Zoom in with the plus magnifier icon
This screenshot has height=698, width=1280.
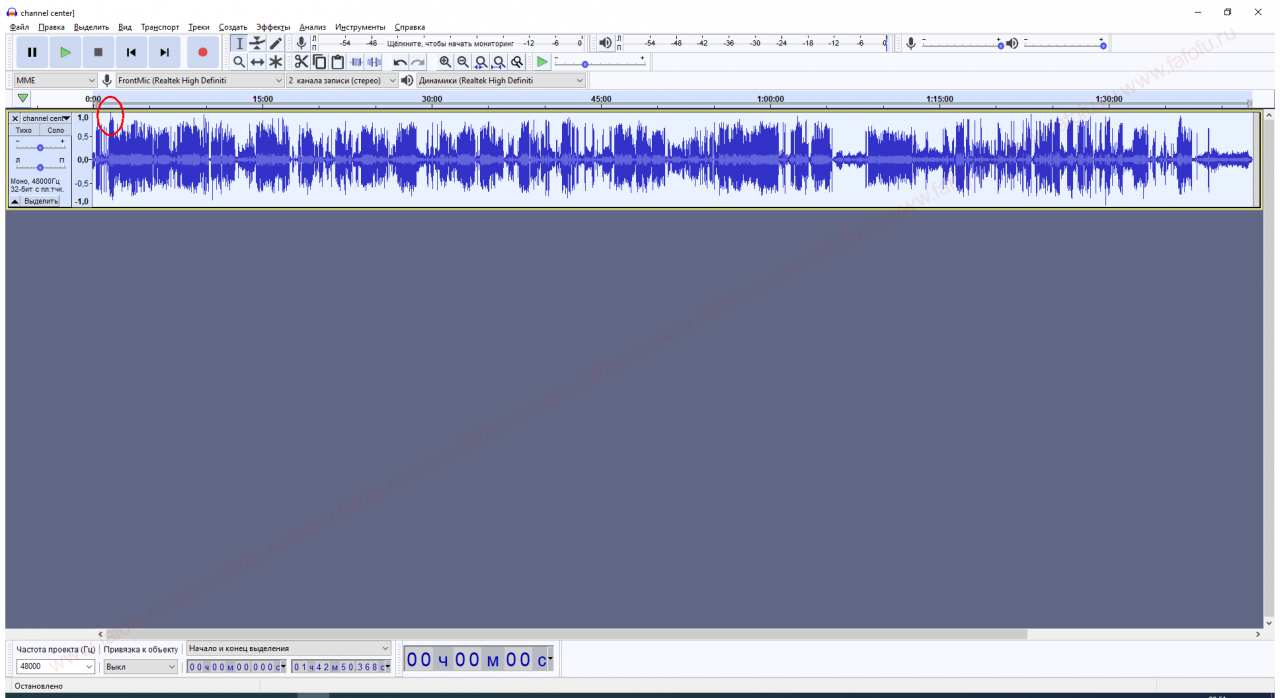445,62
